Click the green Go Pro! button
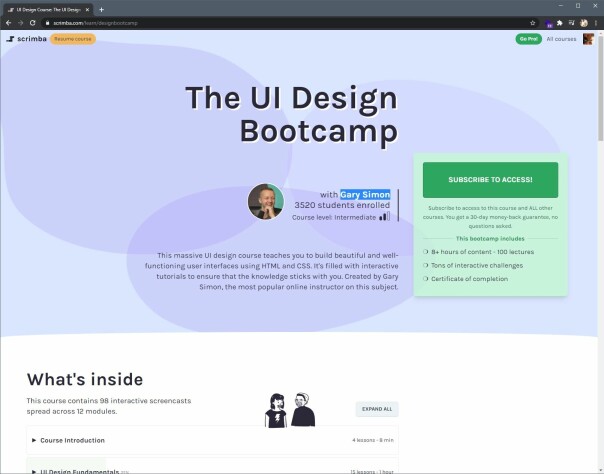This screenshot has width=604, height=474. pyautogui.click(x=528, y=39)
